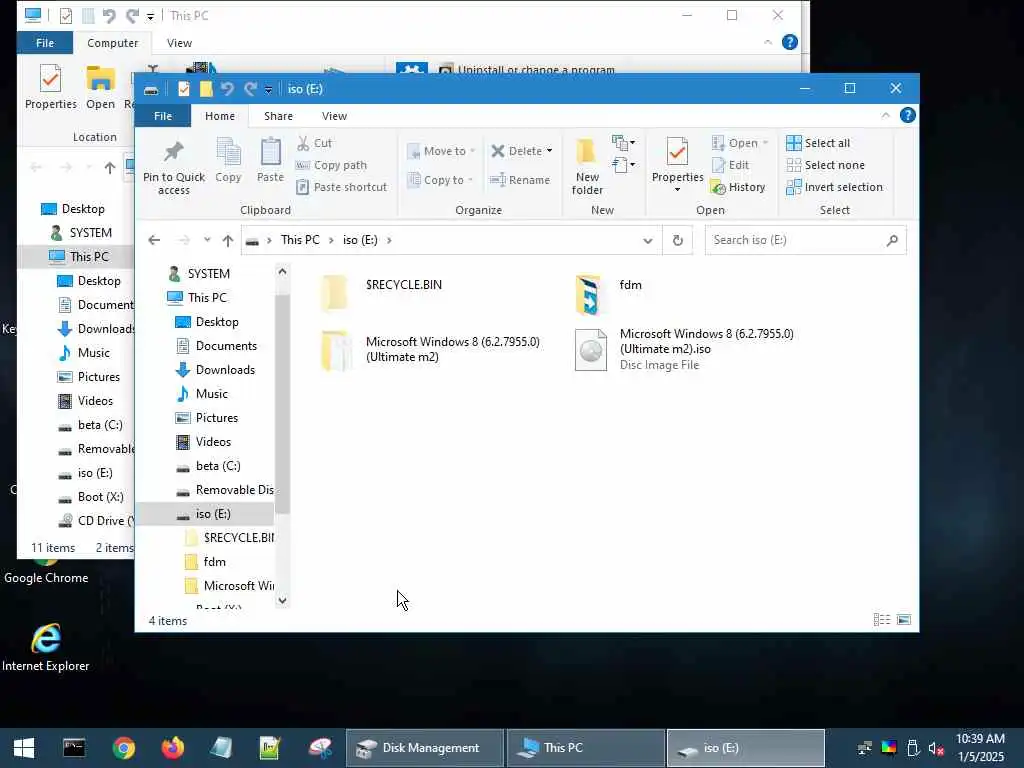Customize Quick Access Toolbar dropdown in iso window
Screen dimensions: 1024x768
[x=268, y=89]
